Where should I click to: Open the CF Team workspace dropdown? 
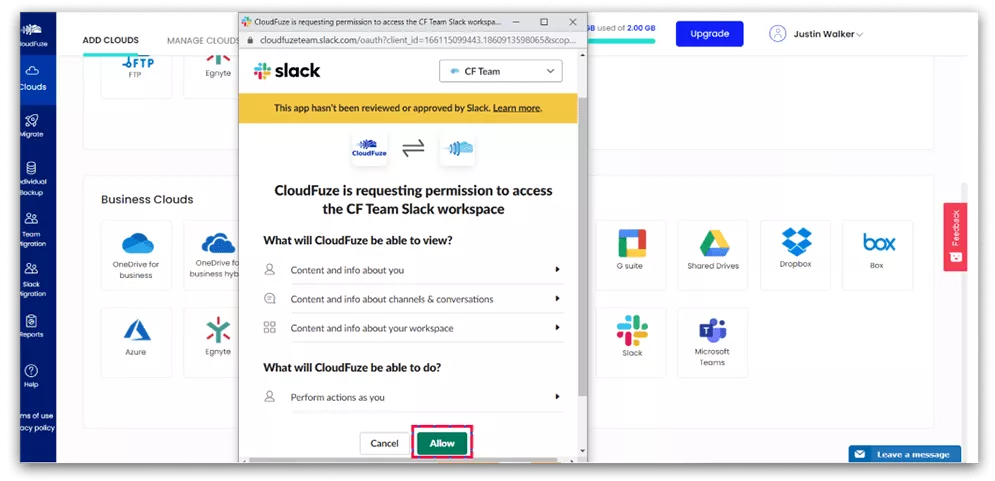(501, 71)
